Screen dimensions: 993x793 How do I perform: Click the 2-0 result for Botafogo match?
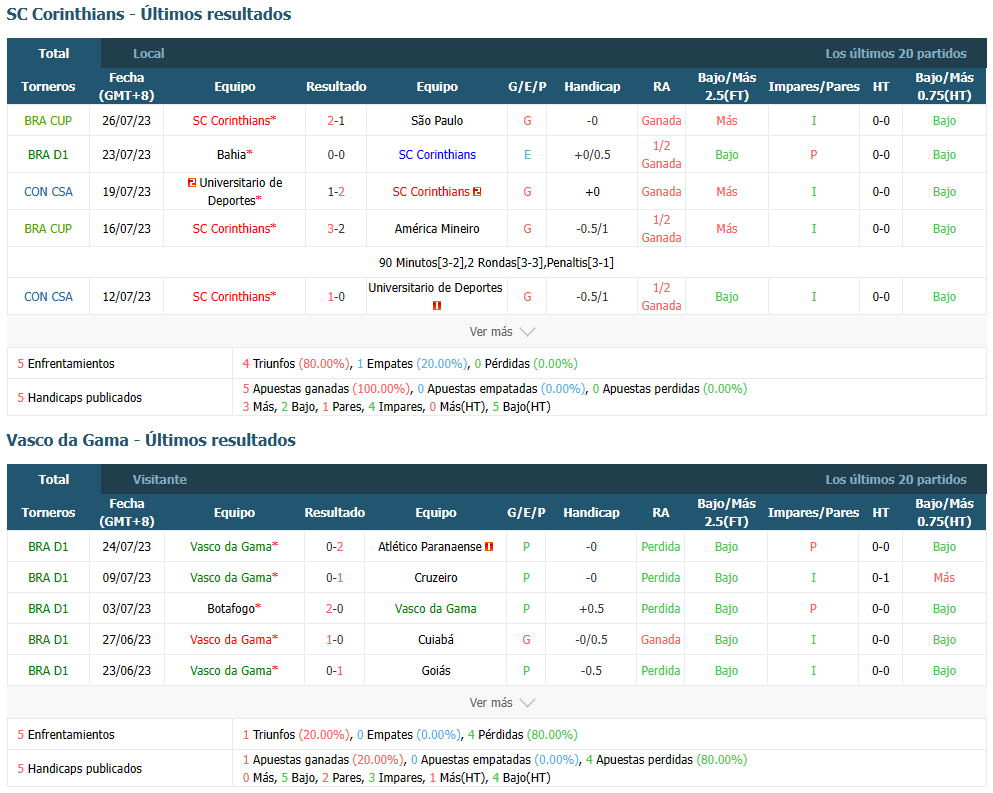click(x=334, y=609)
